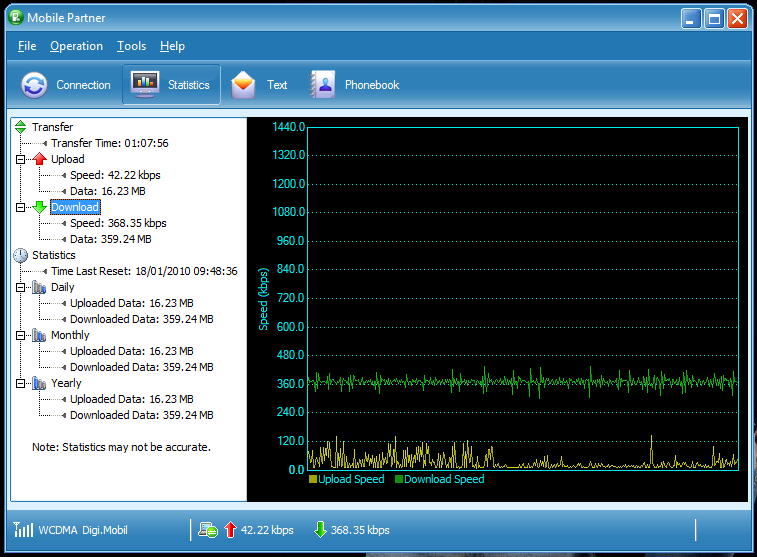This screenshot has height=557, width=757.
Task: Click the status bar 368.35 kbps value
Action: [360, 530]
